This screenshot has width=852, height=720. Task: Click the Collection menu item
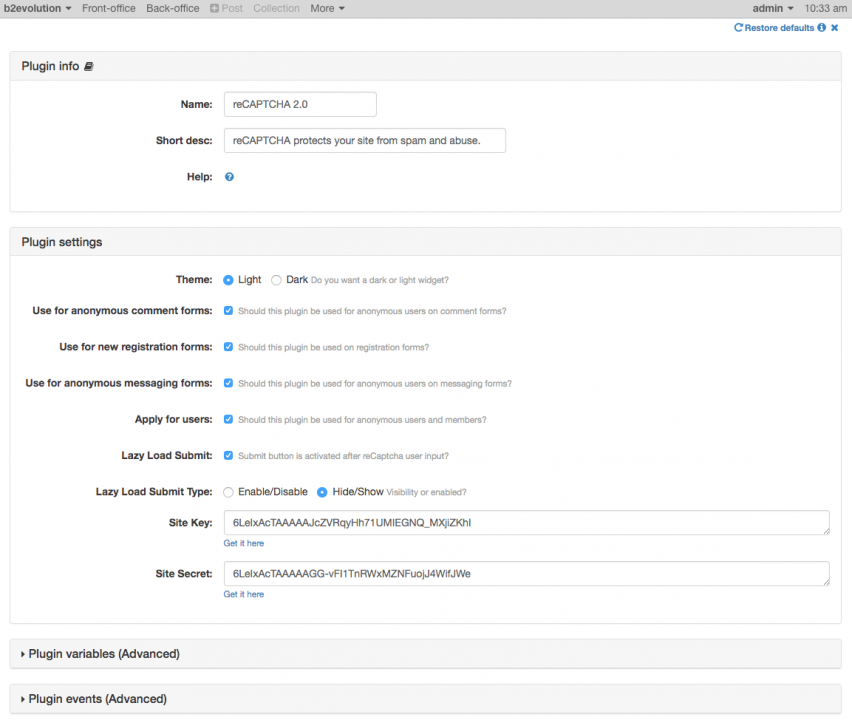(276, 8)
